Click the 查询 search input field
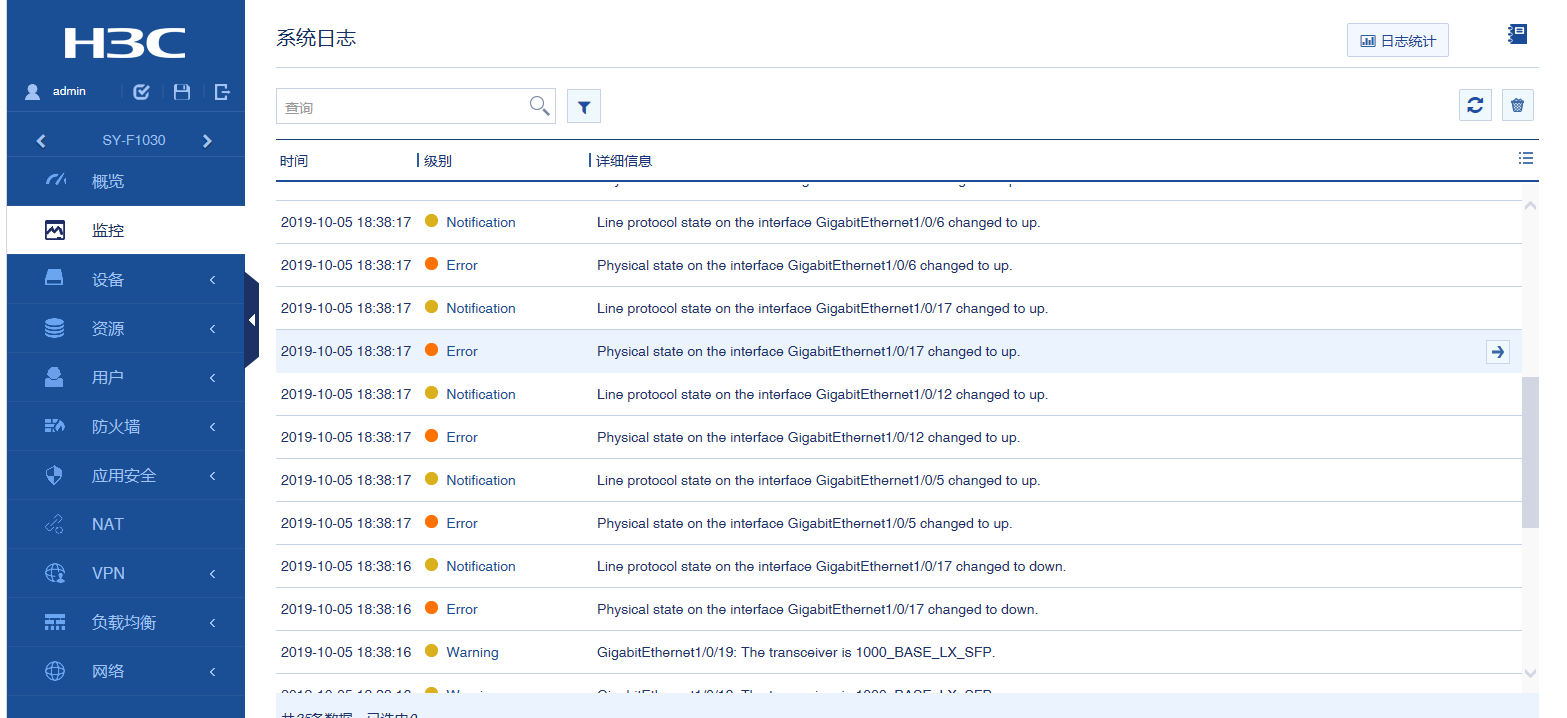 tap(402, 107)
